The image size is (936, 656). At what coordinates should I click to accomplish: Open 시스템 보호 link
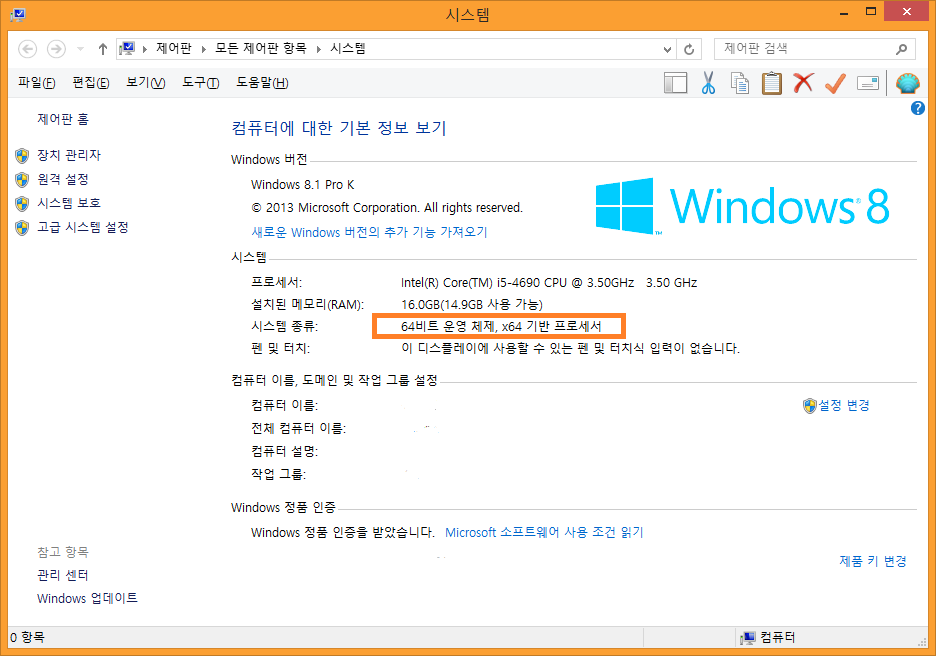click(69, 203)
